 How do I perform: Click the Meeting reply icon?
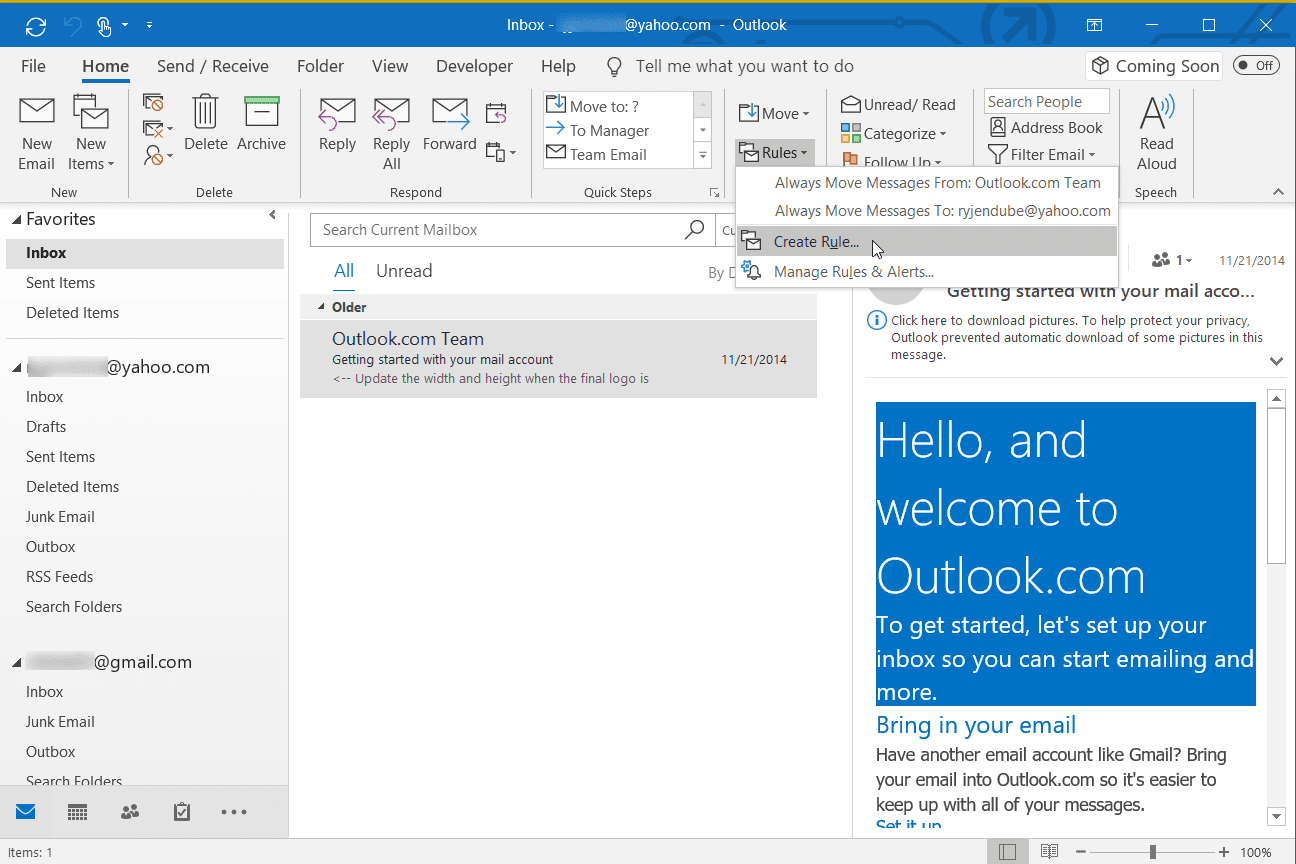pyautogui.click(x=496, y=113)
